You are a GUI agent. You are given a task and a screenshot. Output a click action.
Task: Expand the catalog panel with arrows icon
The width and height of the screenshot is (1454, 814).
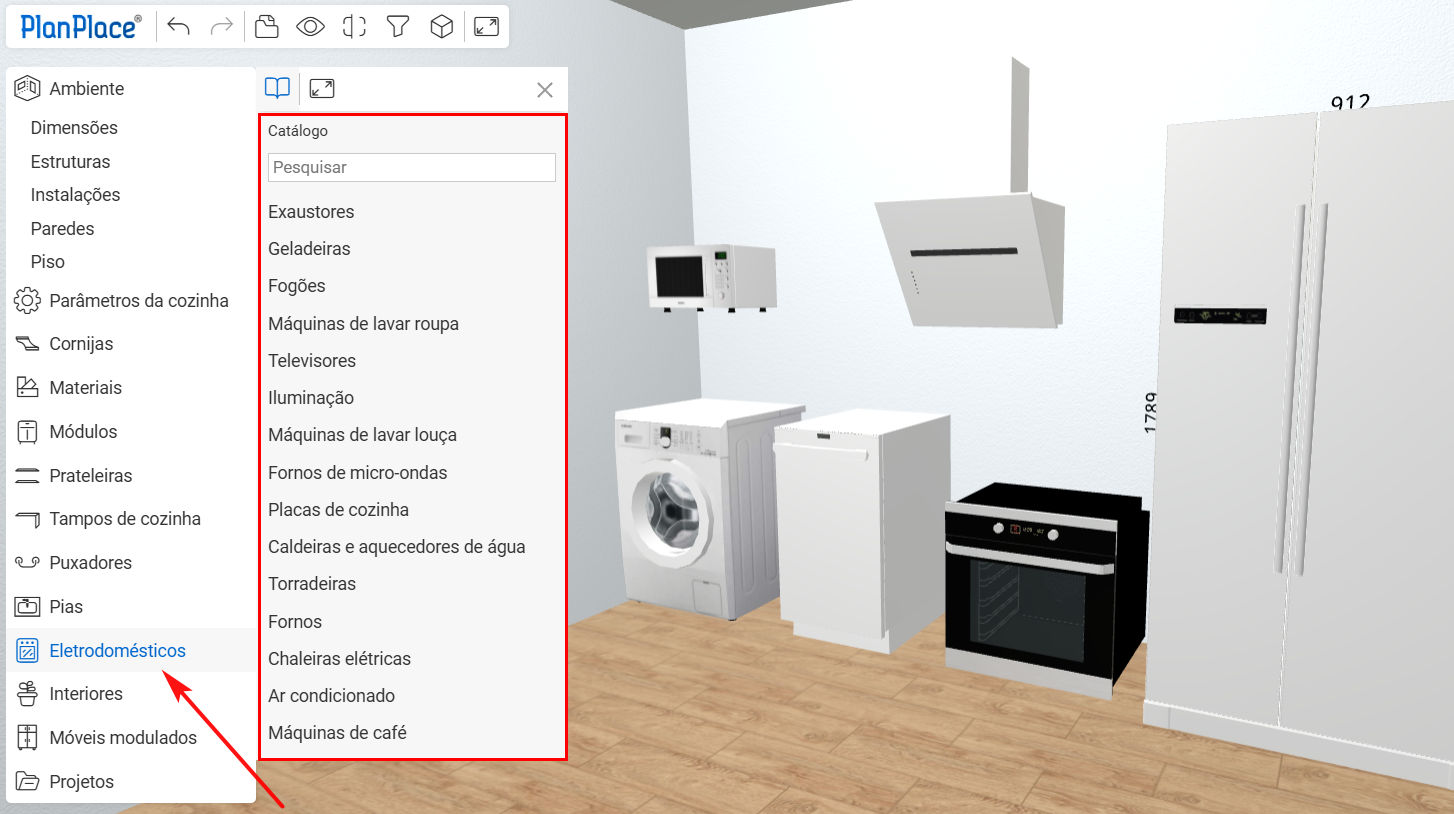[x=322, y=89]
